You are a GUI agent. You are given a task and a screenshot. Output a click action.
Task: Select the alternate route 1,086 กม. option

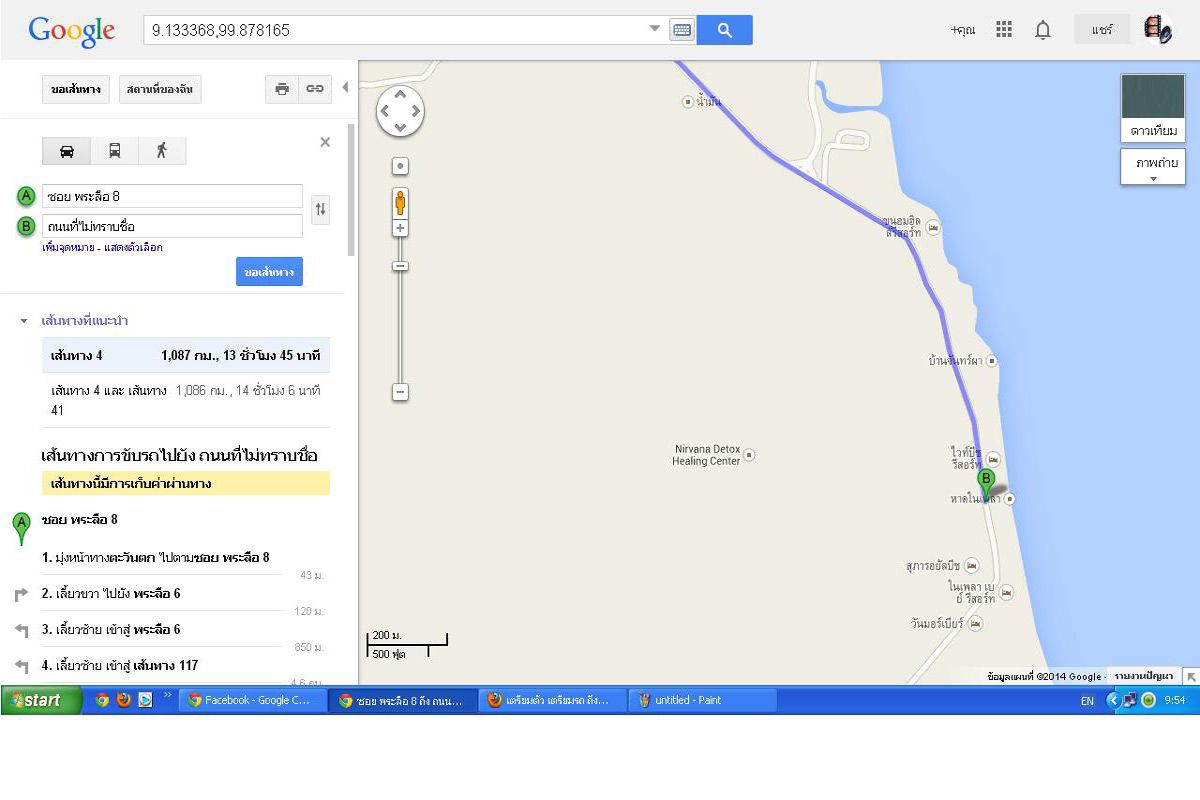(x=186, y=400)
